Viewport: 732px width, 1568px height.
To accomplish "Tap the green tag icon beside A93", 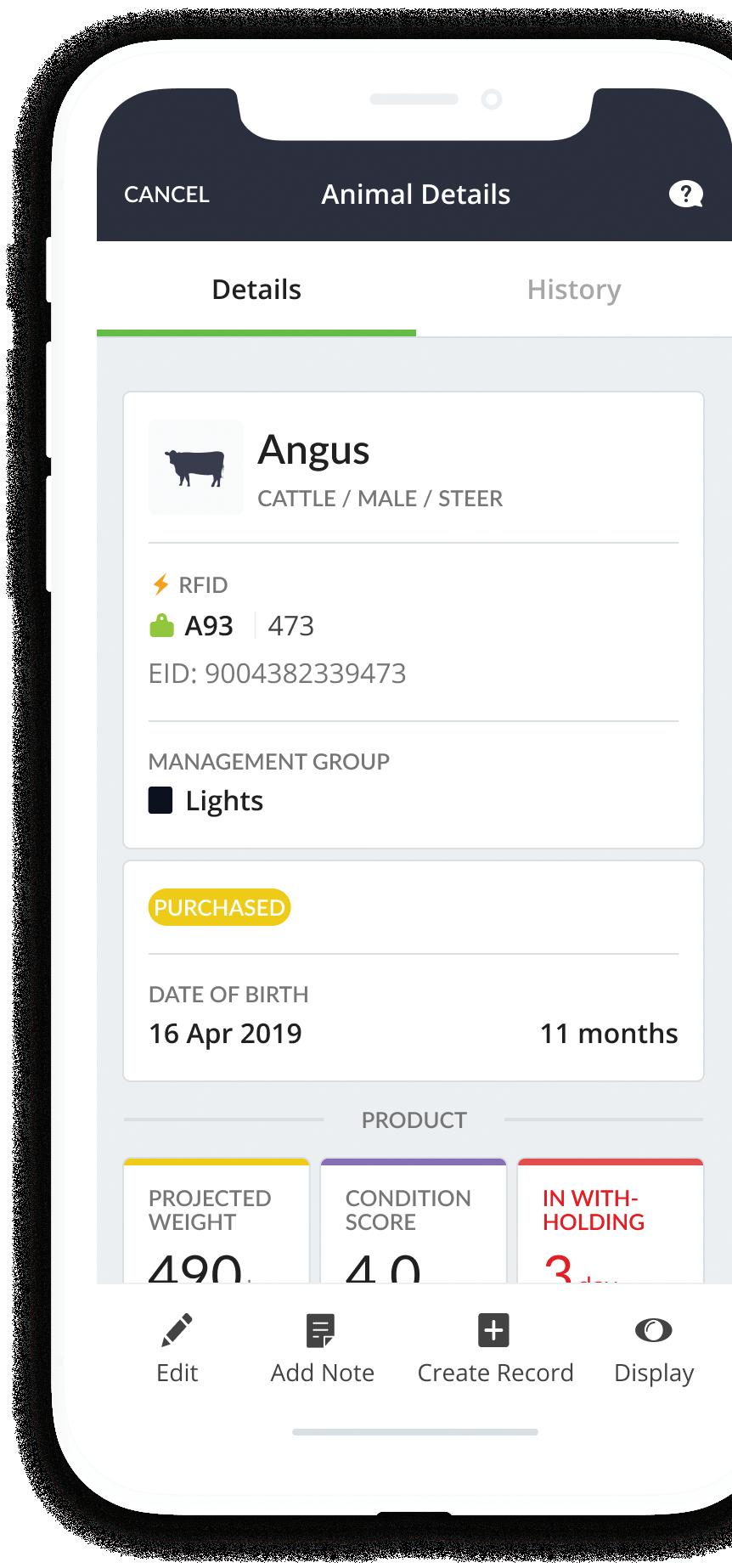I will pos(161,627).
